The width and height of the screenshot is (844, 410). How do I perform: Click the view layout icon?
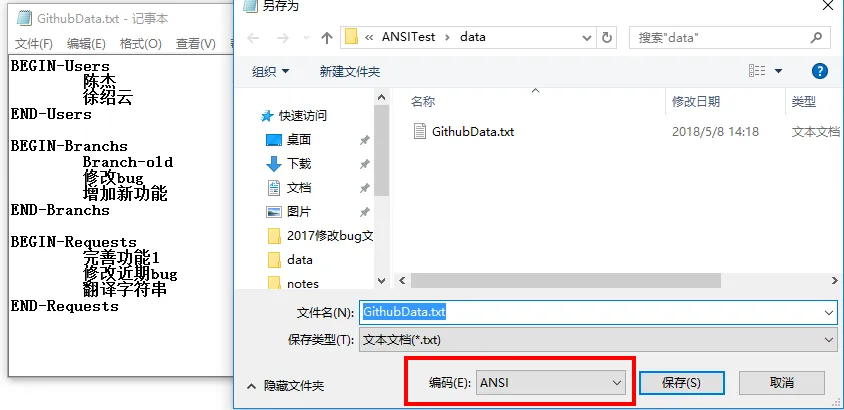coord(757,71)
